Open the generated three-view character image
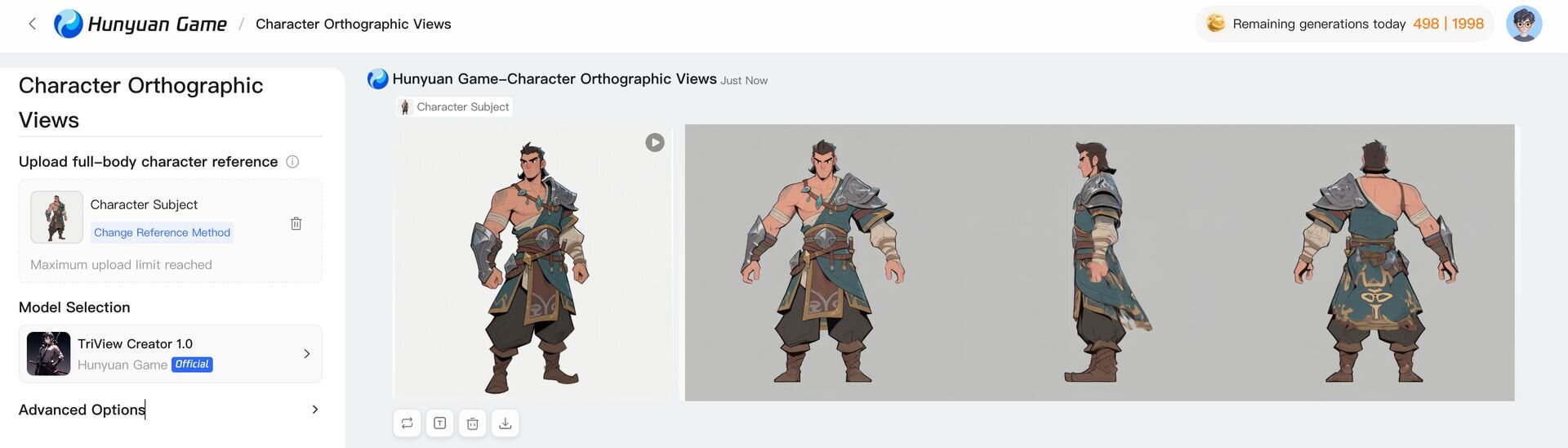Screen dimensions: 1568x448 point(1099,262)
